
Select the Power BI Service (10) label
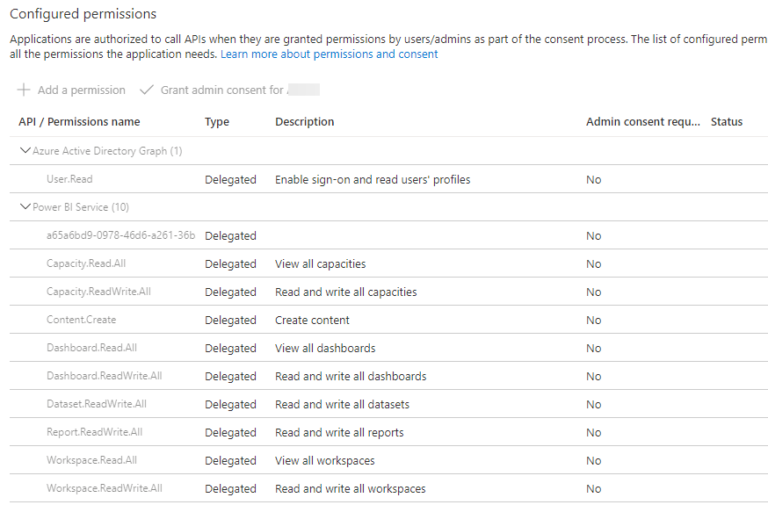click(81, 207)
